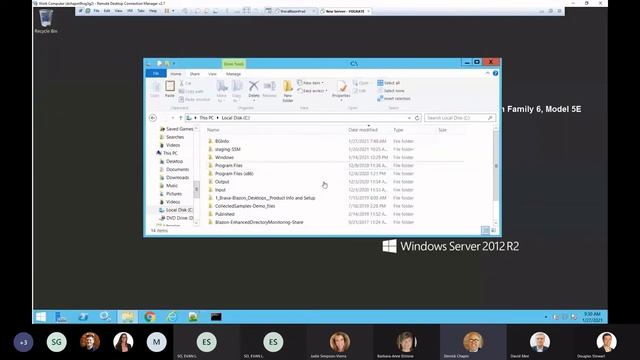Click the Explorer help question-mark icon
Viewport: 640px width, 360px height.
click(496, 73)
